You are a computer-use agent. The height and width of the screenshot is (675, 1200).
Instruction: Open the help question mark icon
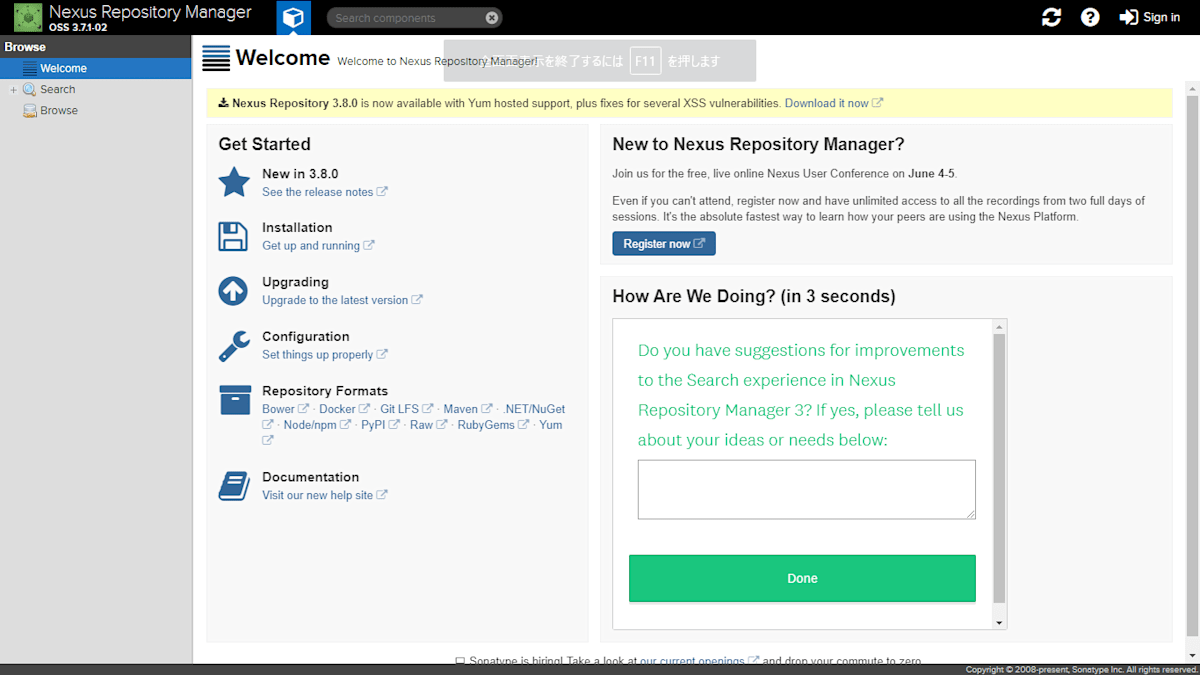tap(1090, 16)
